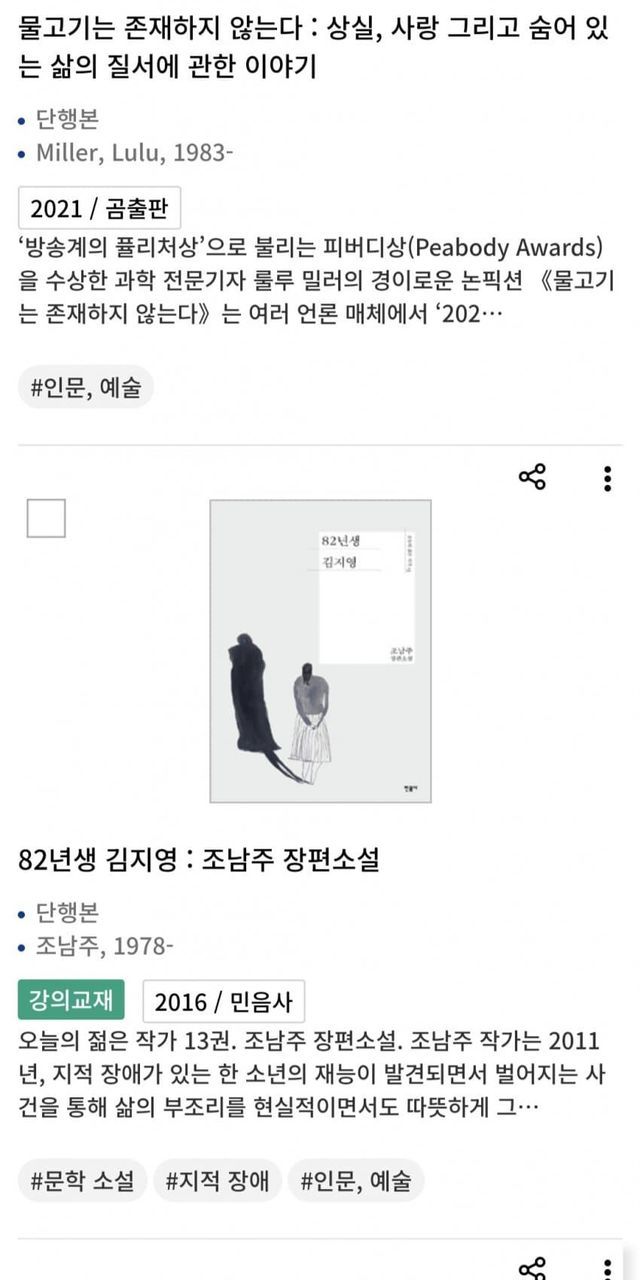This screenshot has width=640, height=1280.
Task: Open the three-dot menu below the #인문, 예술 tag row
Action: (x=607, y=1268)
